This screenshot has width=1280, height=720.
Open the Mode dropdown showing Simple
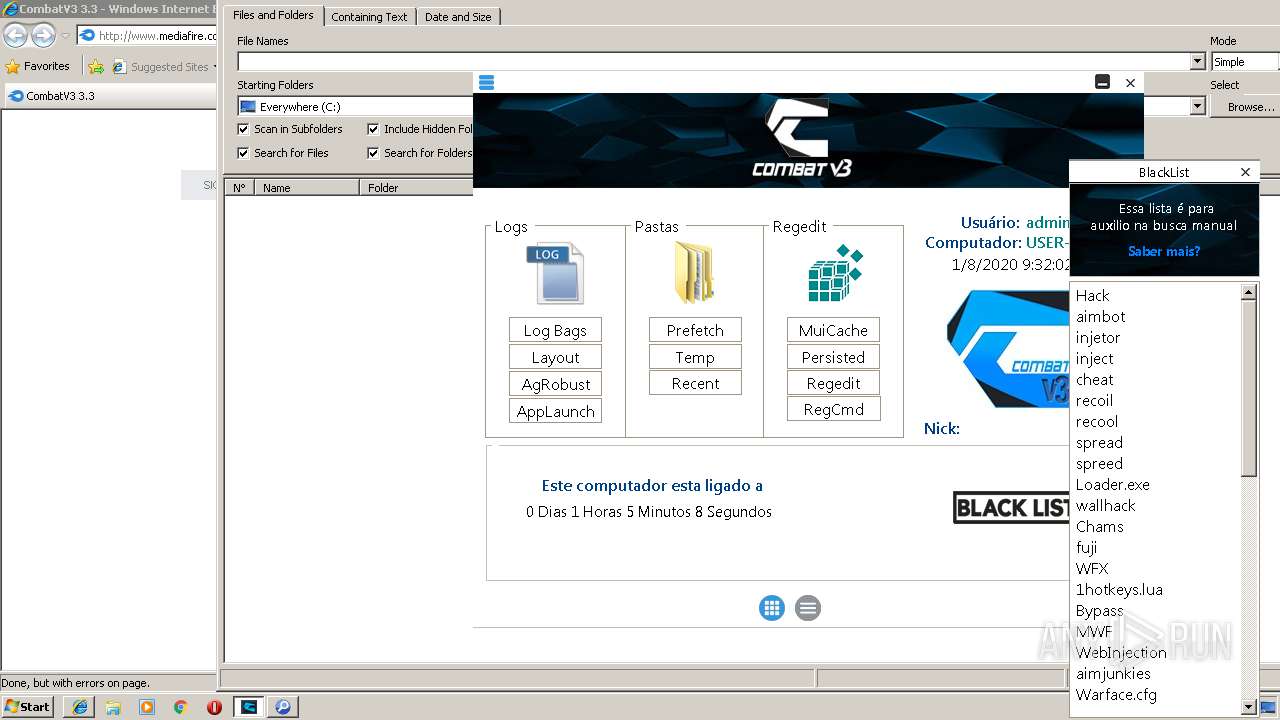tap(1244, 62)
